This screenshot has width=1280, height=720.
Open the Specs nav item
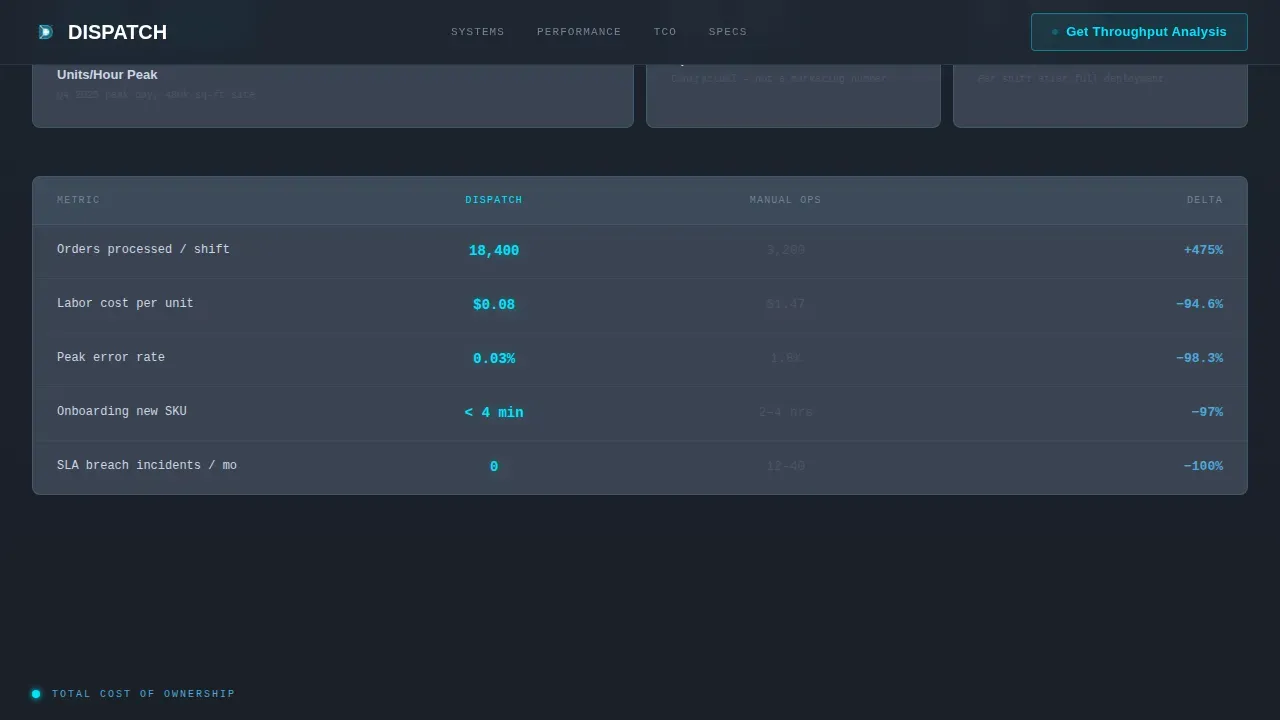[x=728, y=32]
